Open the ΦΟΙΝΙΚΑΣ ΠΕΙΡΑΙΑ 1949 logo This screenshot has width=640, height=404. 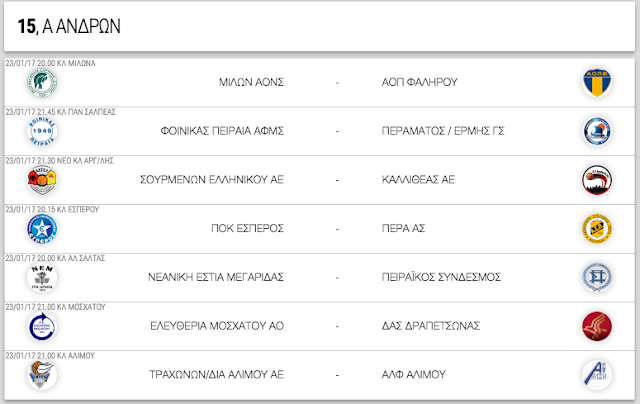point(42,131)
